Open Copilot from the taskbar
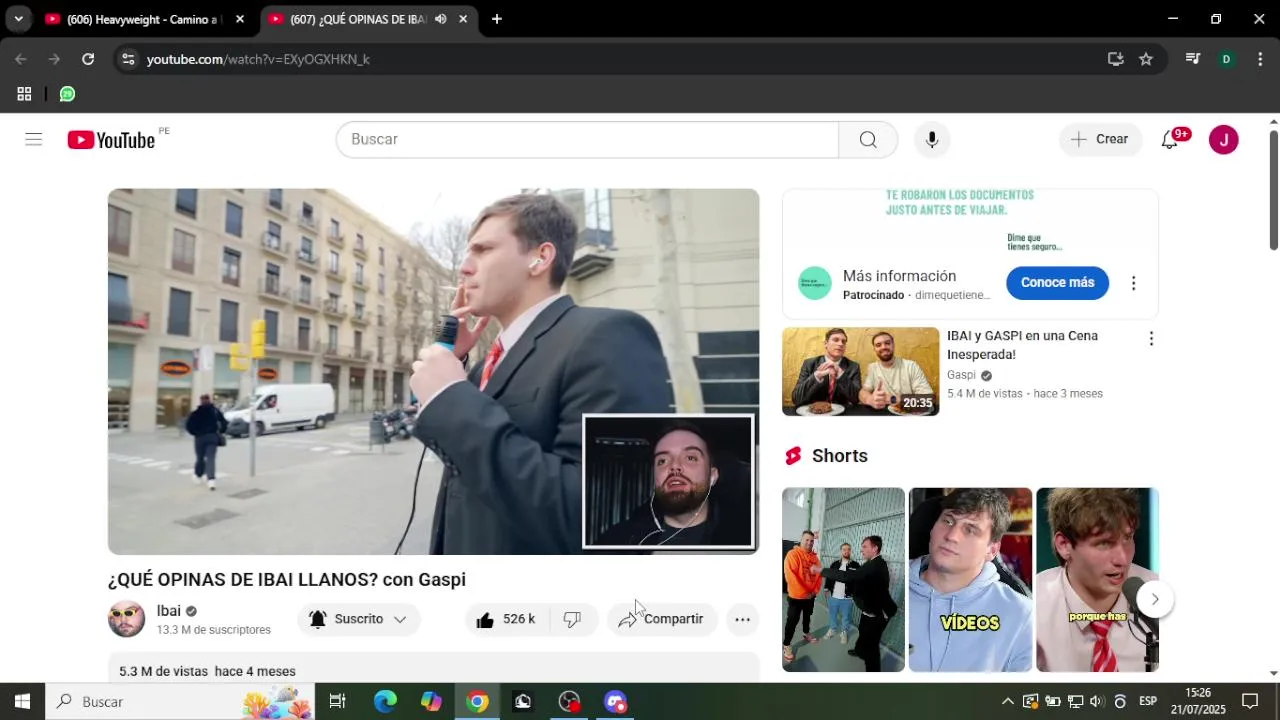This screenshot has height=720, width=1280. pos(431,702)
